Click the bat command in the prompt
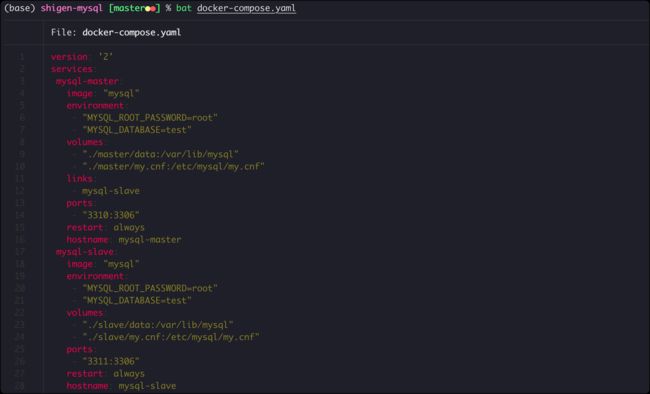The image size is (650, 394). click(x=184, y=8)
